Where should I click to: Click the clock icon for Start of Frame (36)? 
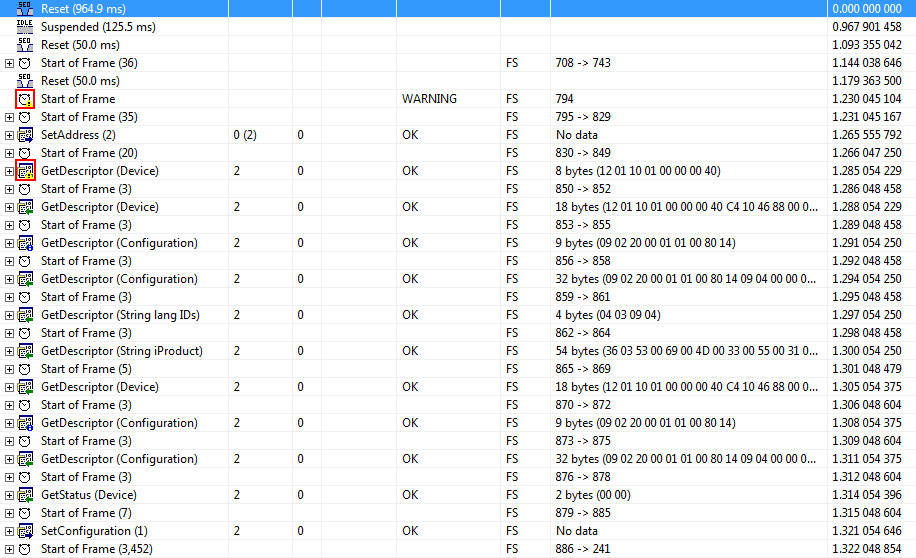click(25, 63)
